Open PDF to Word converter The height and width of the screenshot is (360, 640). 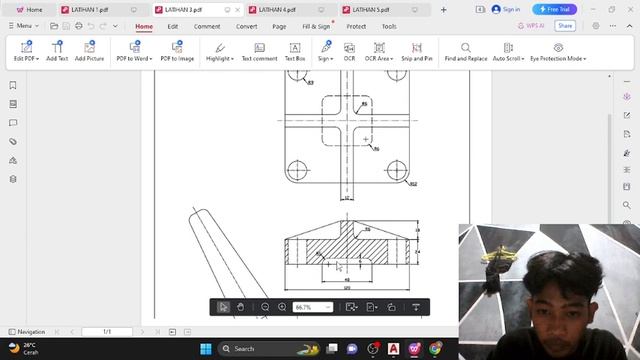pyautogui.click(x=134, y=51)
